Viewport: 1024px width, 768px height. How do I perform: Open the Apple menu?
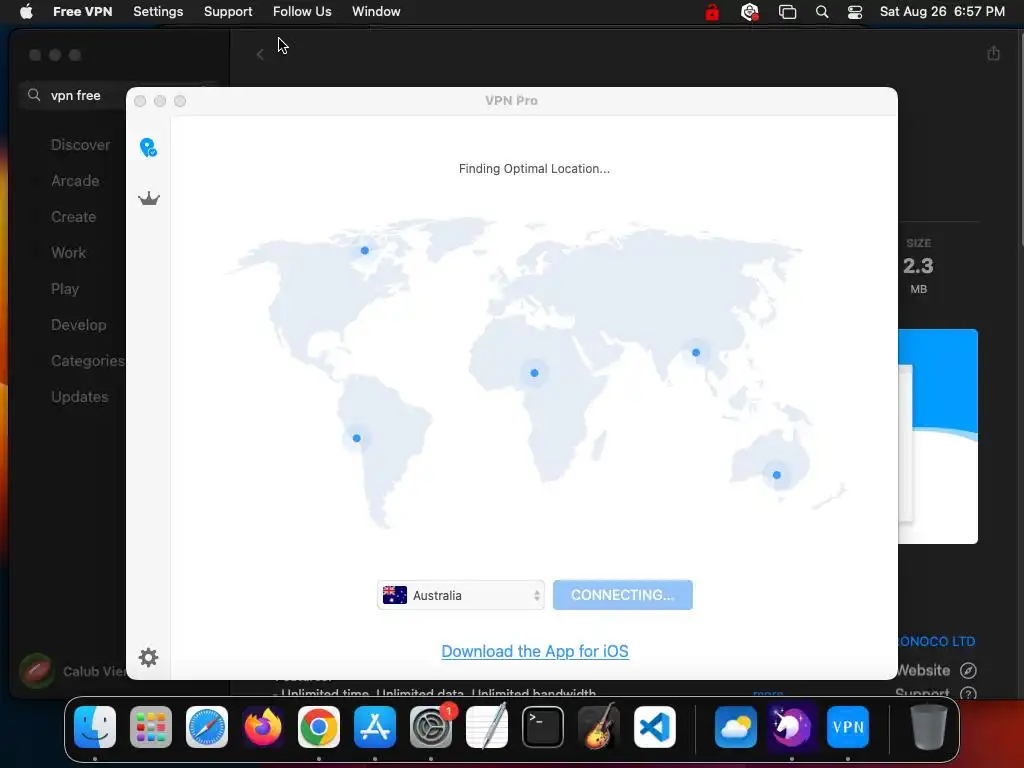[26, 12]
